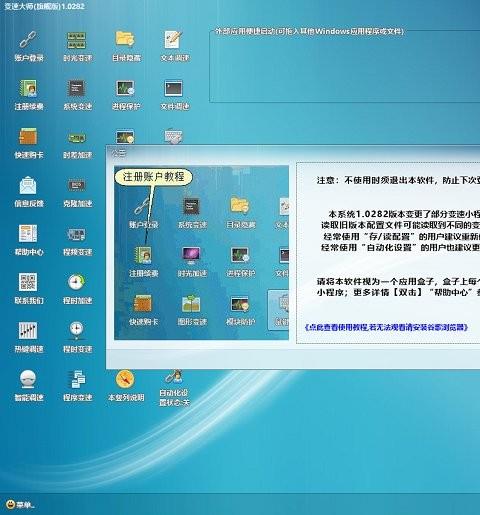This screenshot has width=480, height=515.
Task: Select the dark console-window icon next to 进程保护
Action: [x=174, y=88]
